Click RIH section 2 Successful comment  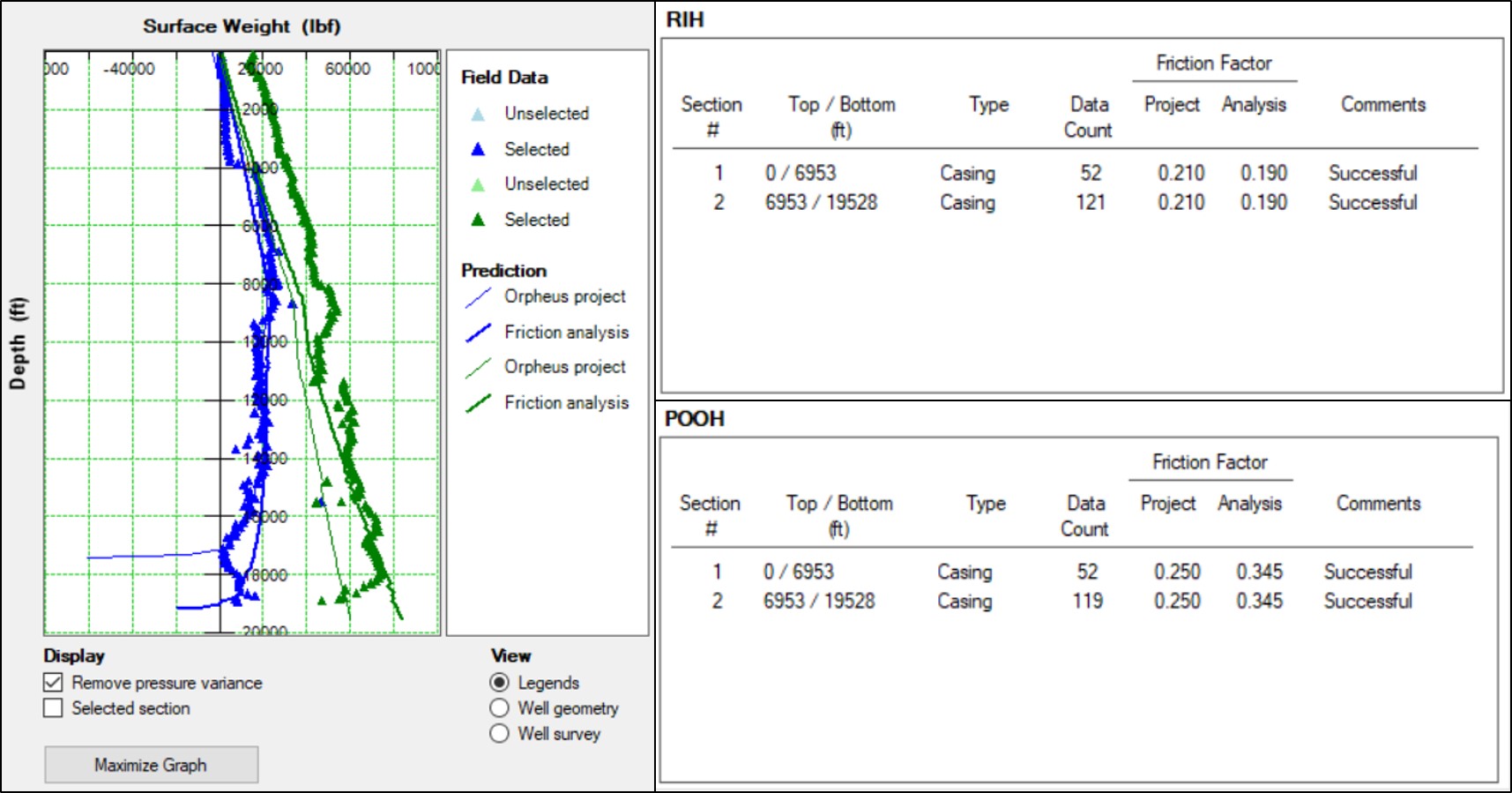(x=1373, y=202)
